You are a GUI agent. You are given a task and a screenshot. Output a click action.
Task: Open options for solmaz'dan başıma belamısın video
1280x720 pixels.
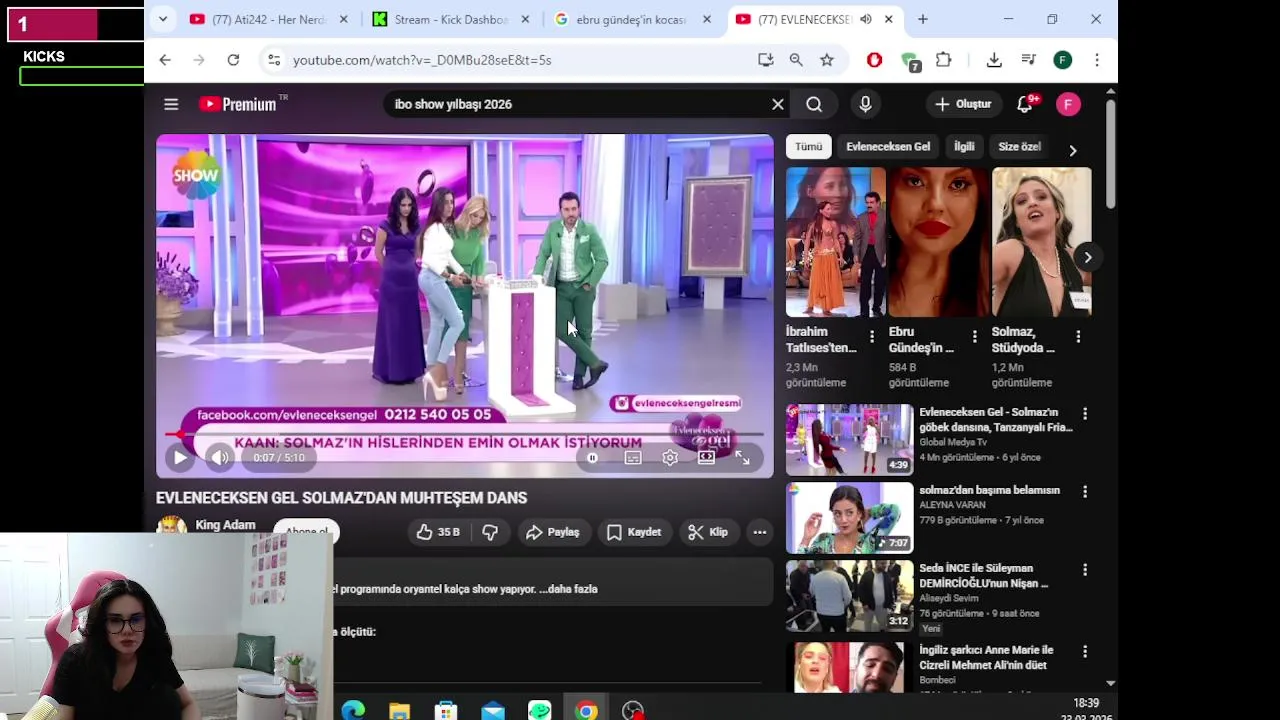tap(1085, 491)
